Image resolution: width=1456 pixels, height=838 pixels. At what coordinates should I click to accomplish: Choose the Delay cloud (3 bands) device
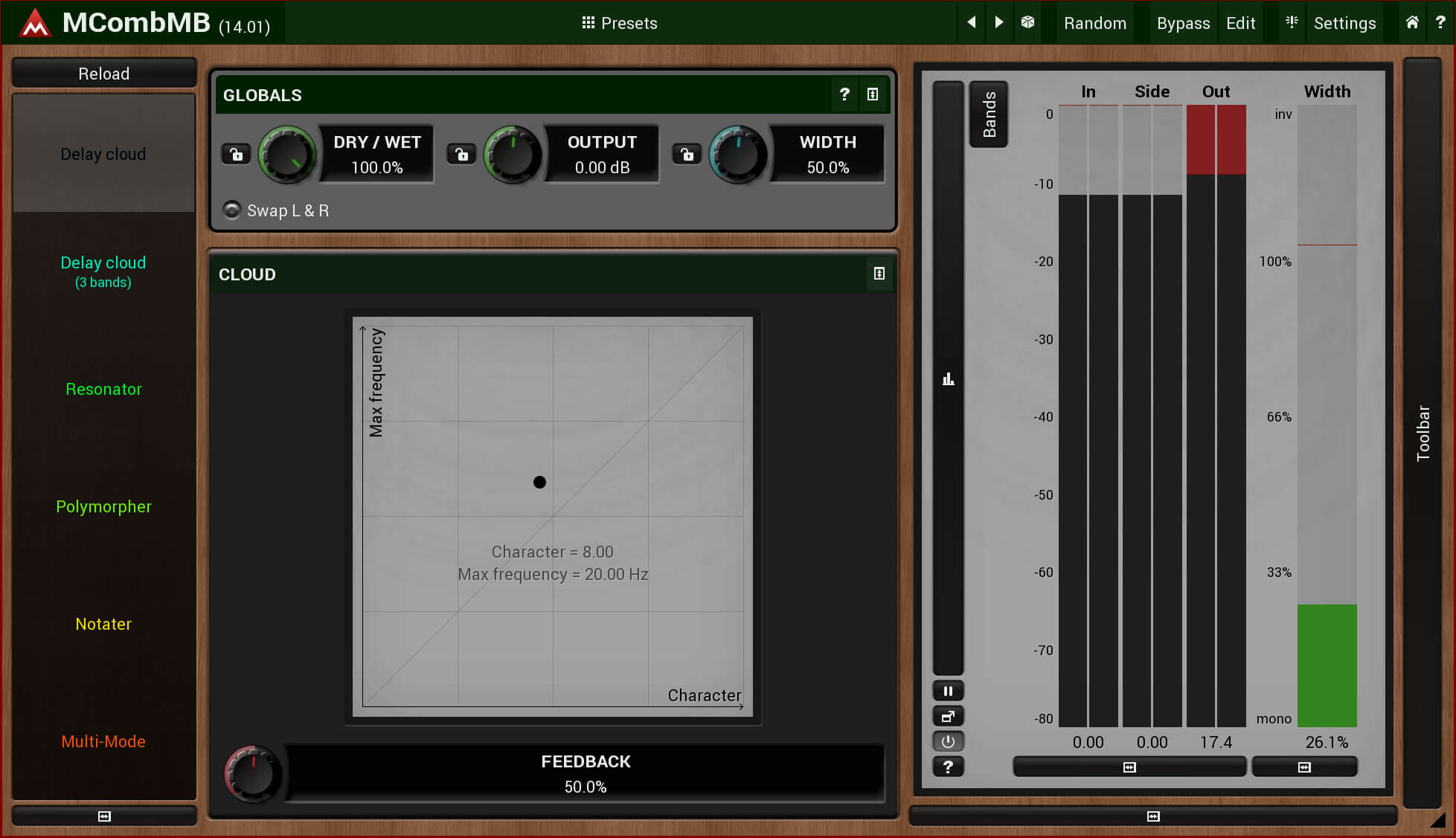click(103, 271)
